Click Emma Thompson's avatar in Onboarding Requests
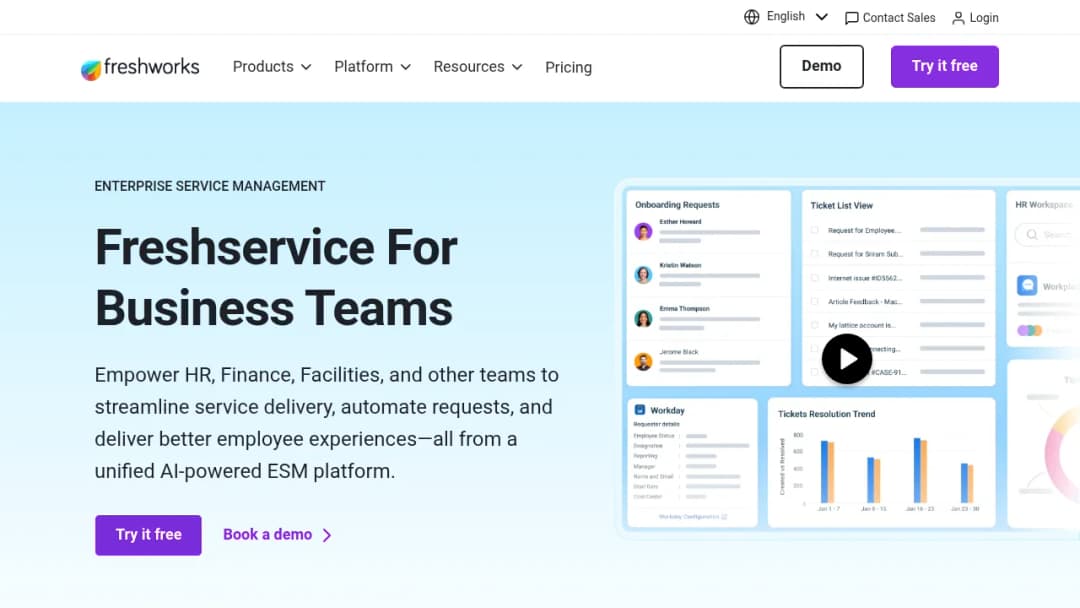This screenshot has height=608, width=1080. (643, 318)
